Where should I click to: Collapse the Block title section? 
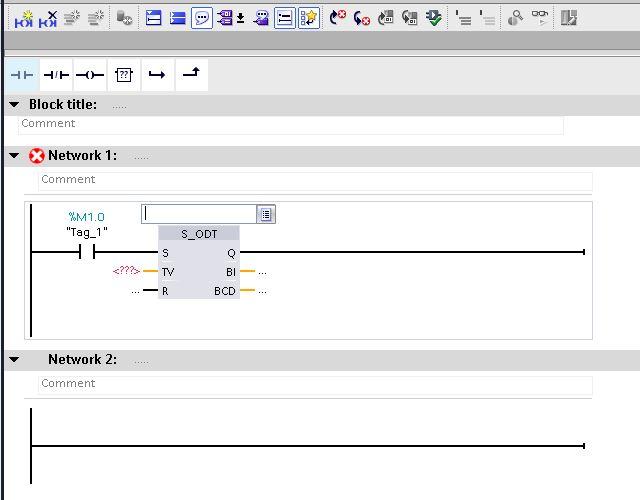(x=14, y=104)
